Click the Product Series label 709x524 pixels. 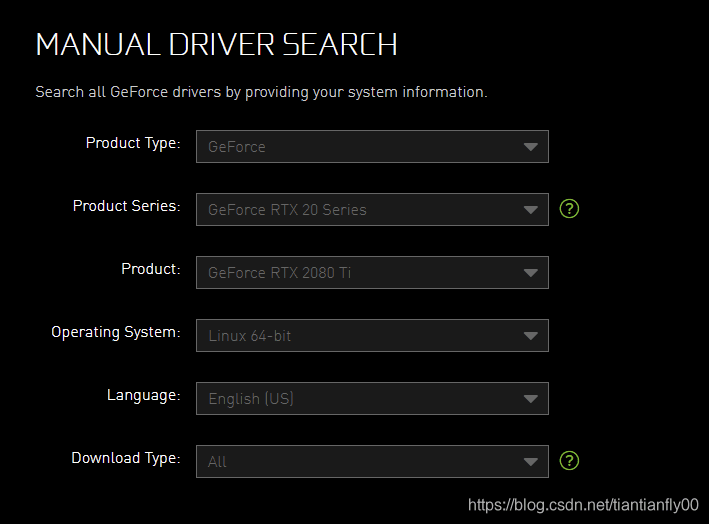[x=127, y=206]
